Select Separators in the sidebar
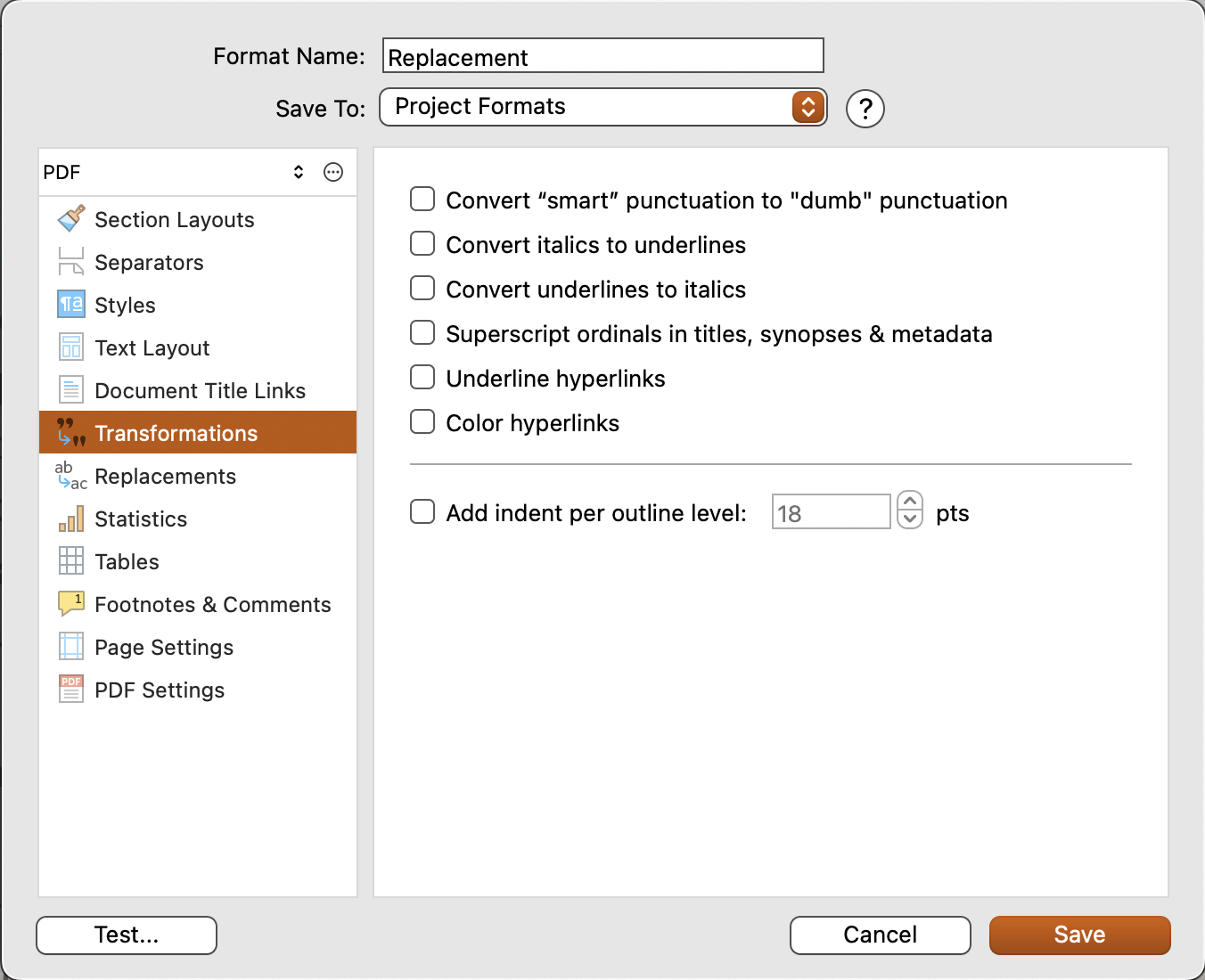 (198, 262)
